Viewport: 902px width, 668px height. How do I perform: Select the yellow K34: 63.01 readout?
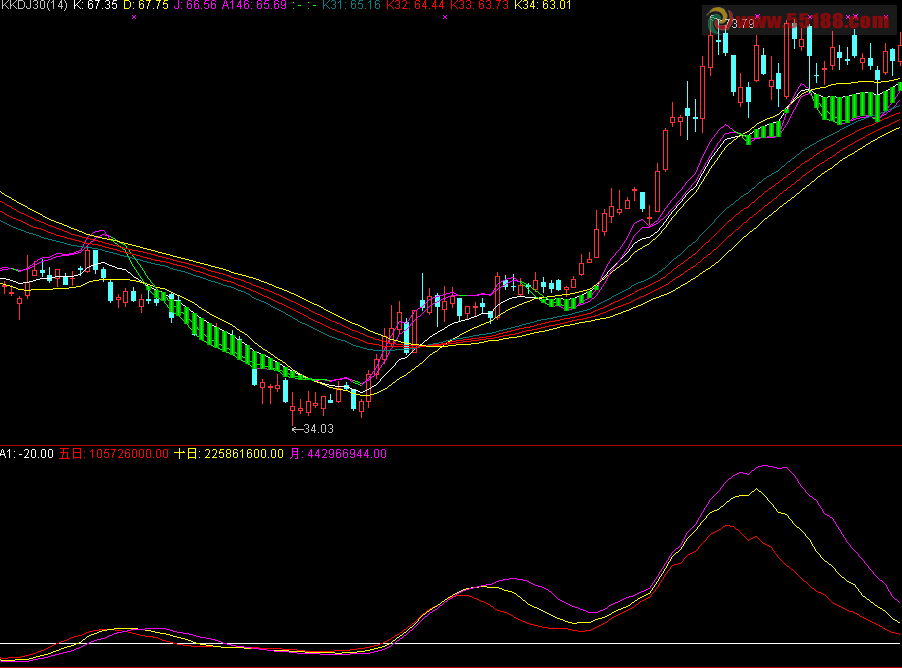(x=542, y=5)
